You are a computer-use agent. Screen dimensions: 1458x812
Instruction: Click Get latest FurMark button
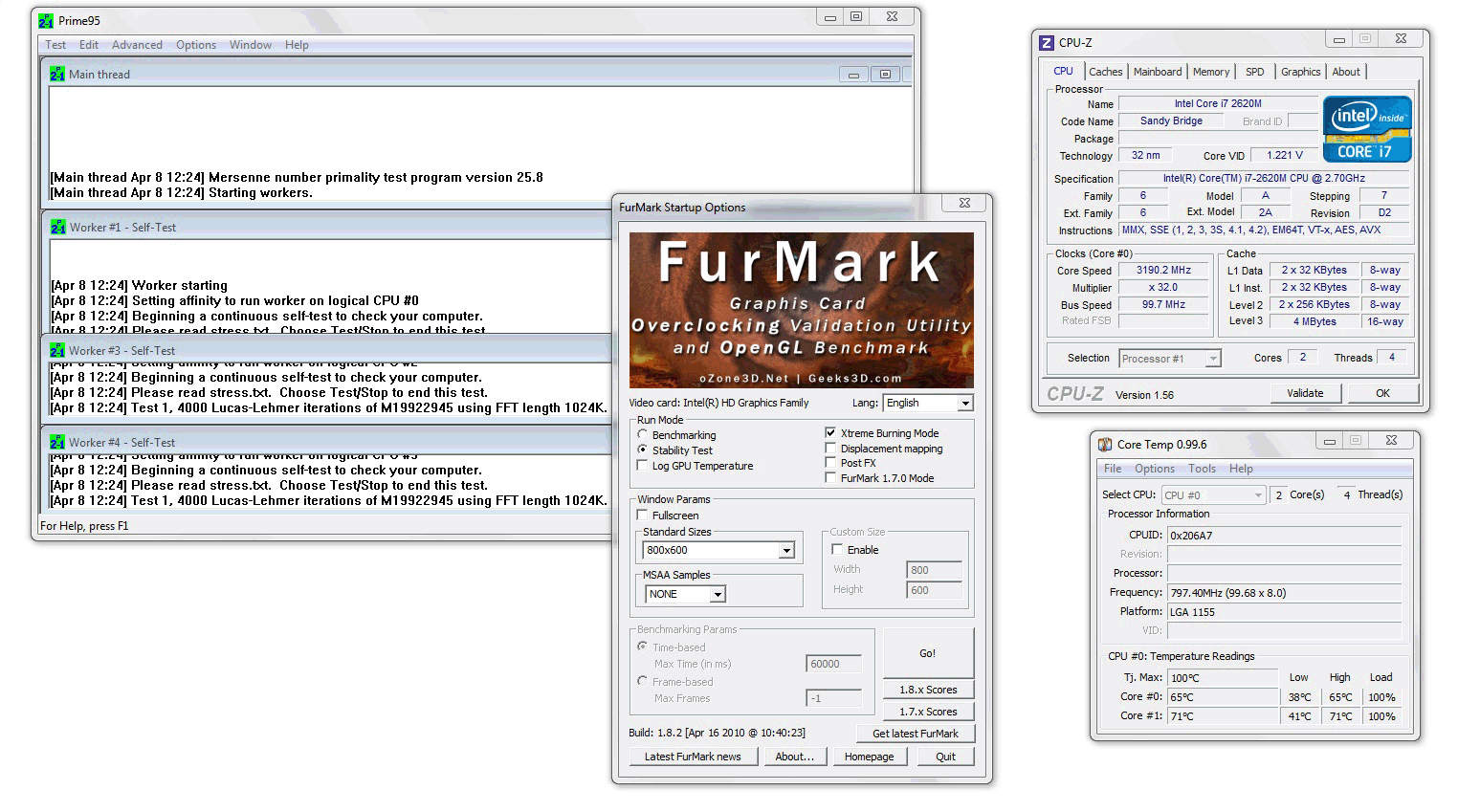click(916, 734)
